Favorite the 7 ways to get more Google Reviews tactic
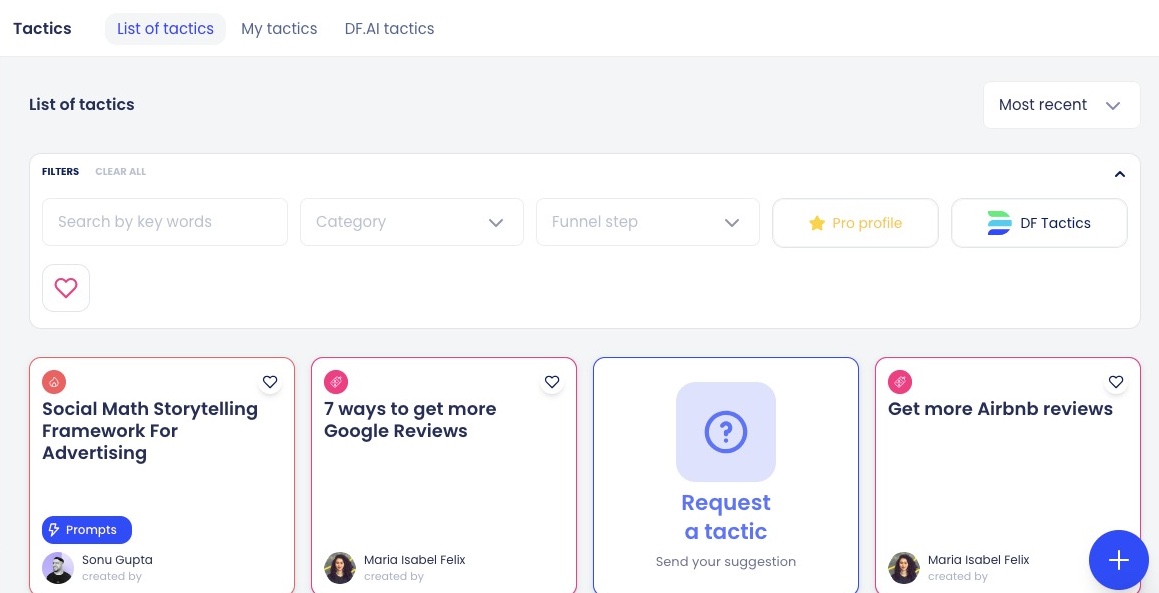The width and height of the screenshot is (1159, 593). [552, 381]
